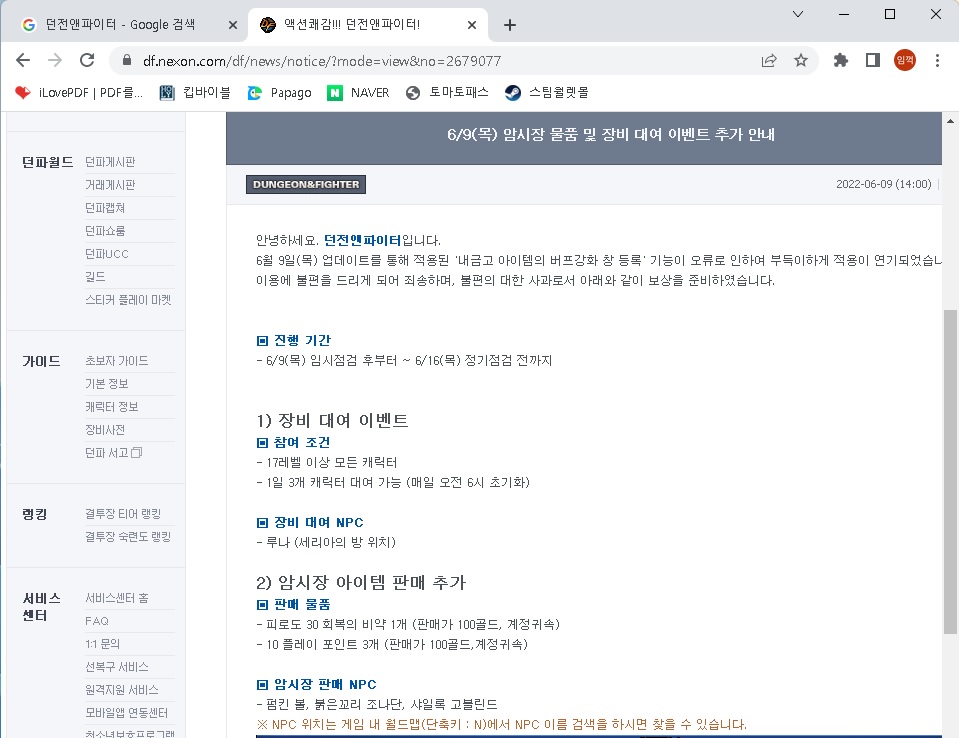Open the 킵바이블 bookmark

click(x=195, y=93)
